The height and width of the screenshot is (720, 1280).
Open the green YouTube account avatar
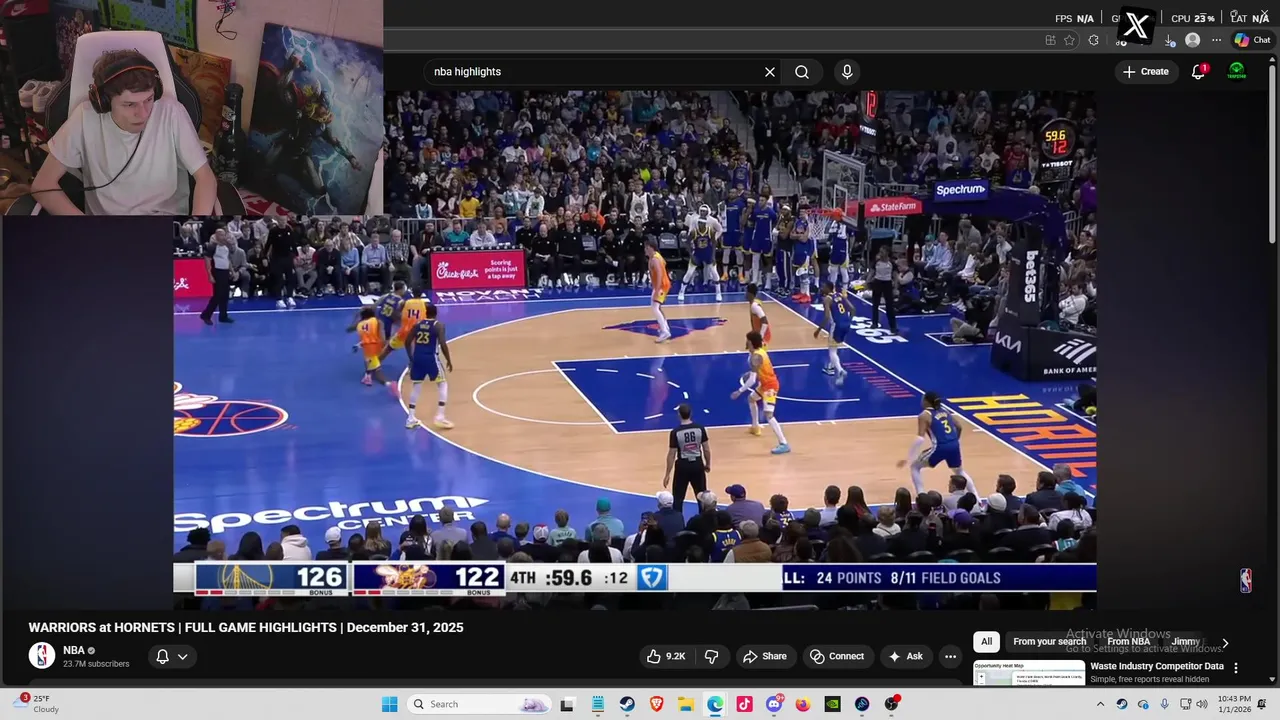tap(1237, 72)
